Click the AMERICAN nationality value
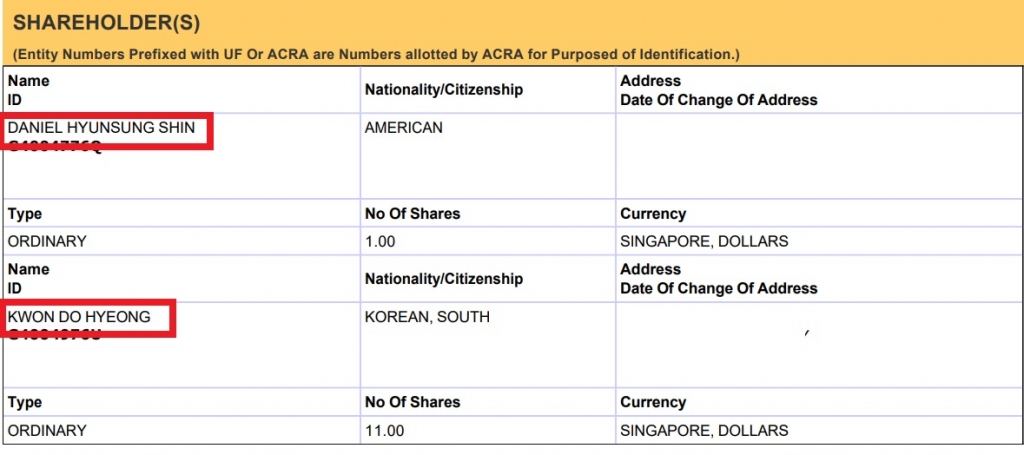The width and height of the screenshot is (1024, 455). point(404,128)
